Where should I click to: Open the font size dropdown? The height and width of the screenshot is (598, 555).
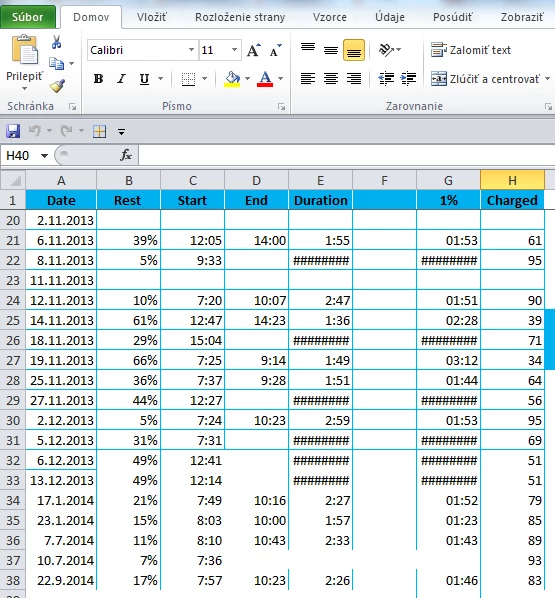[x=234, y=50]
